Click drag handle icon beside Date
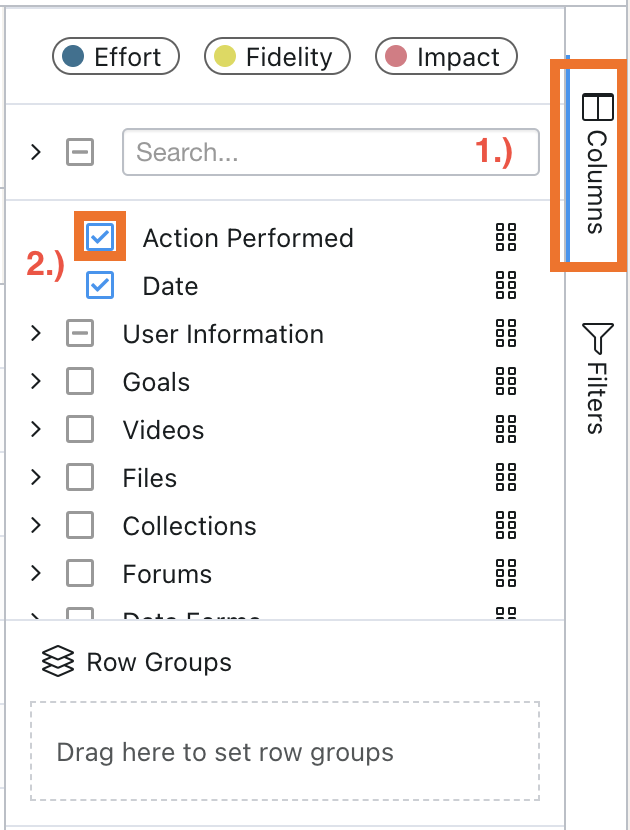The image size is (630, 830). pyautogui.click(x=506, y=286)
